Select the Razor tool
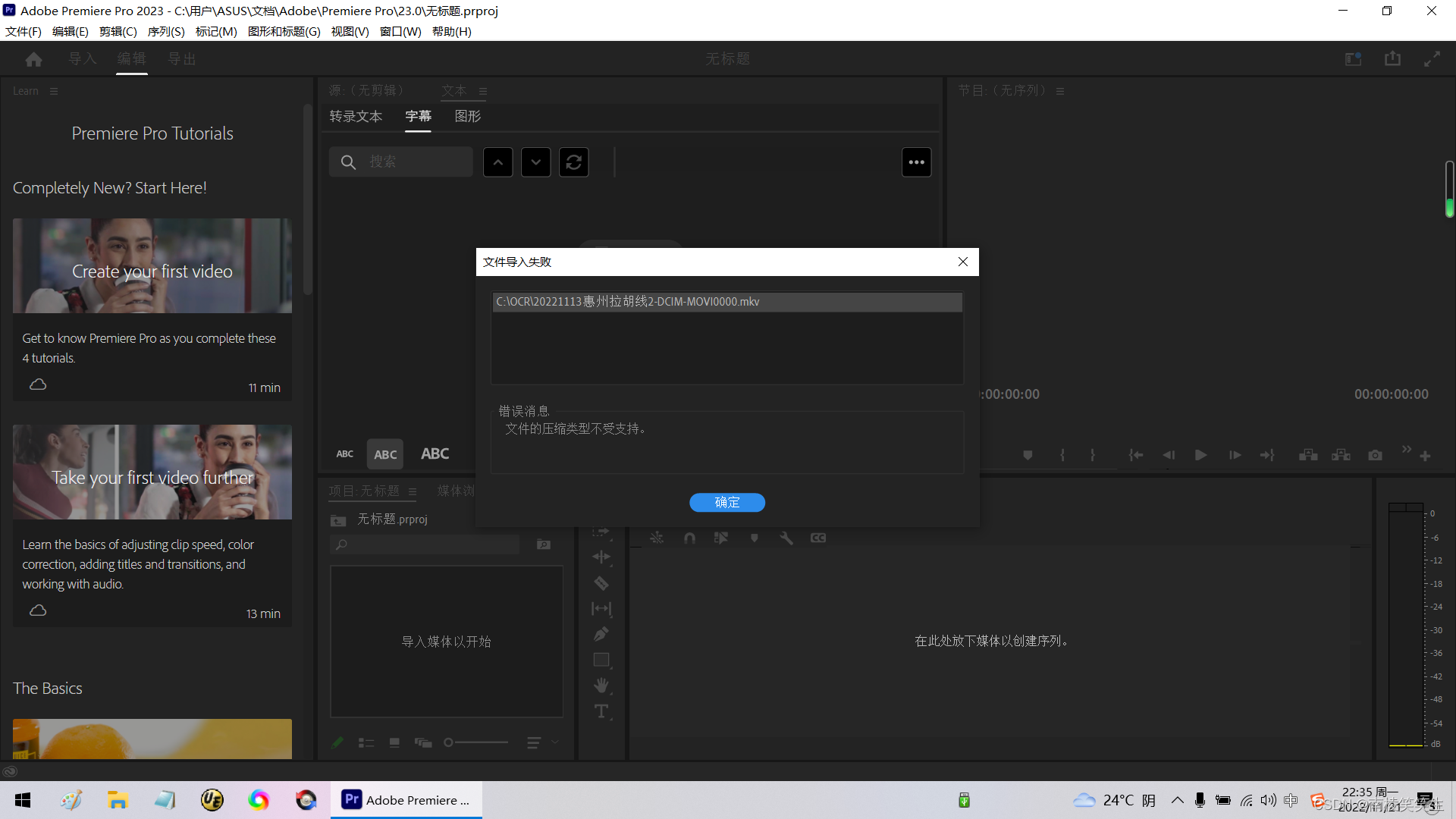Screen dimensions: 1456x819 (601, 583)
